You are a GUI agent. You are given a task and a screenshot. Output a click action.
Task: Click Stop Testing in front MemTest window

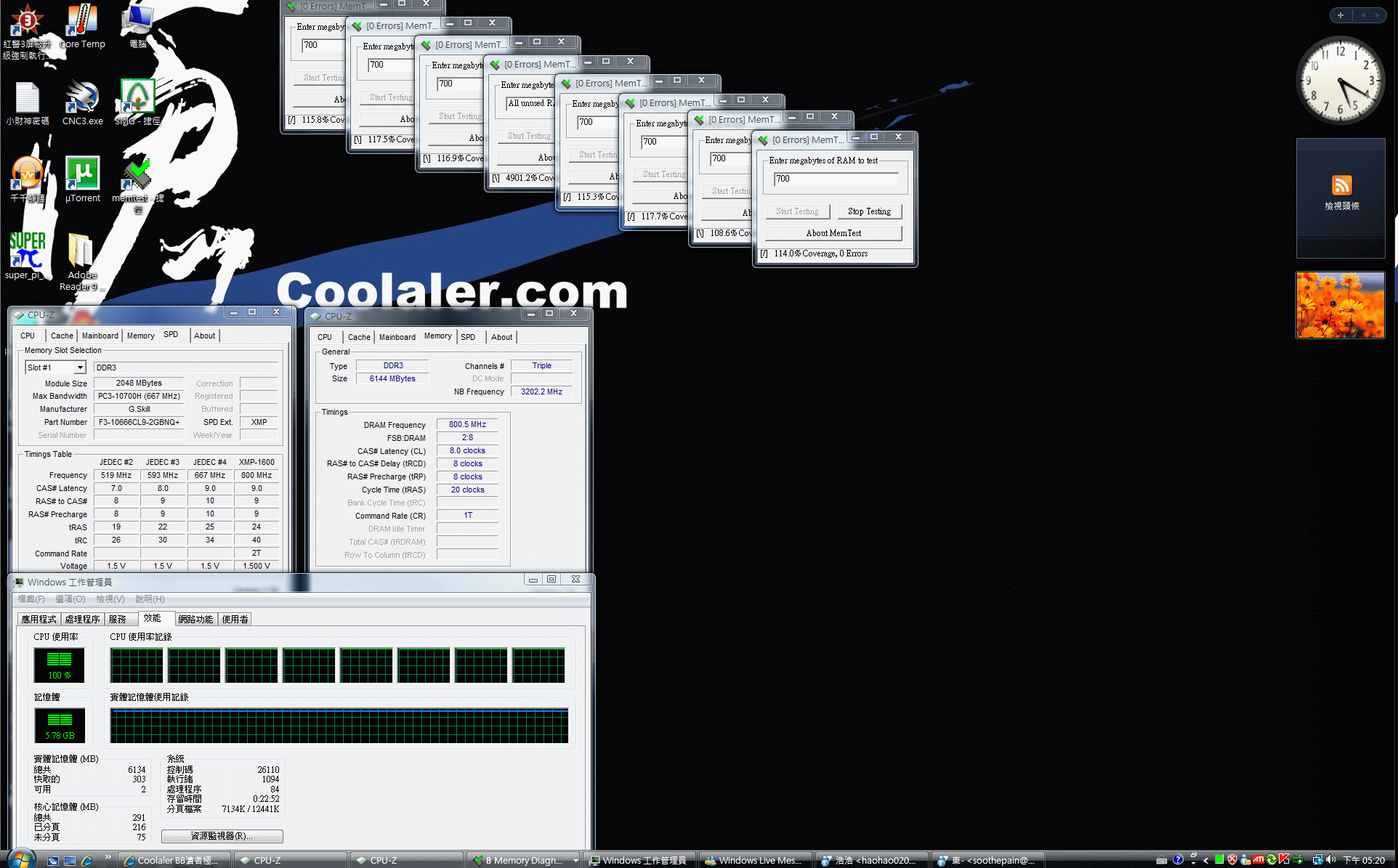[869, 211]
